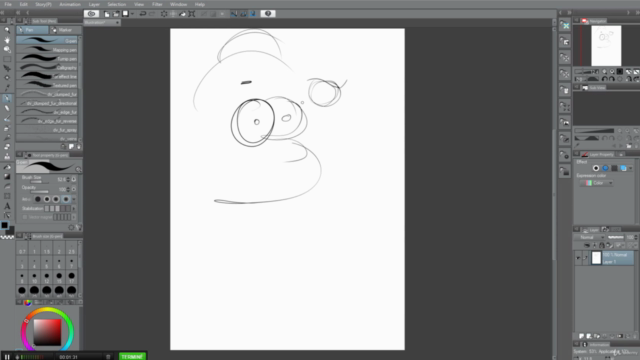This screenshot has height=360, width=640.
Task: Expand the anti-aliasing options arrow
Action: [x=74, y=199]
